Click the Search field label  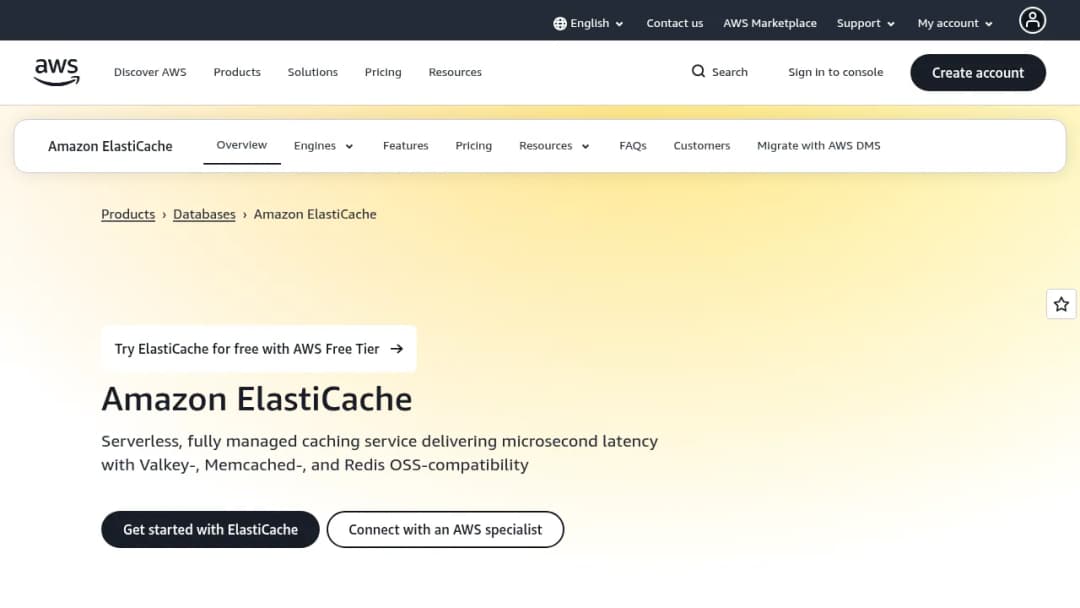coord(729,72)
